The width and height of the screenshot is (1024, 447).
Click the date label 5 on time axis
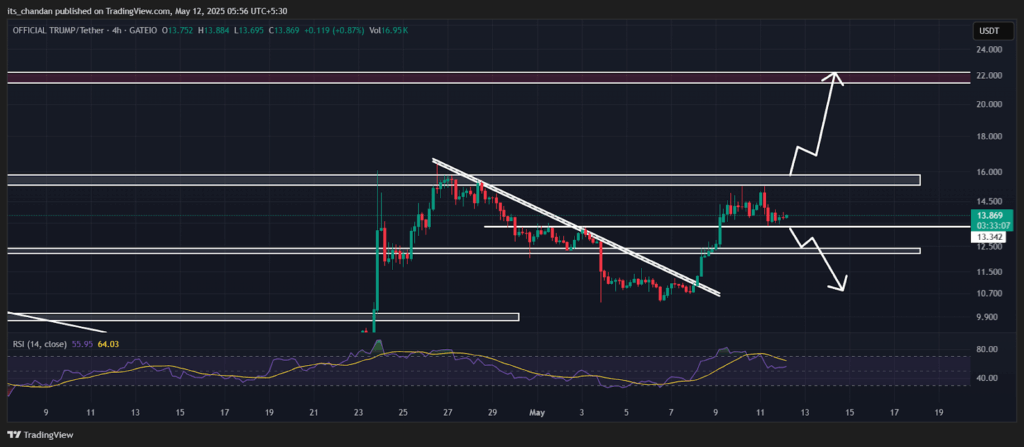click(626, 413)
